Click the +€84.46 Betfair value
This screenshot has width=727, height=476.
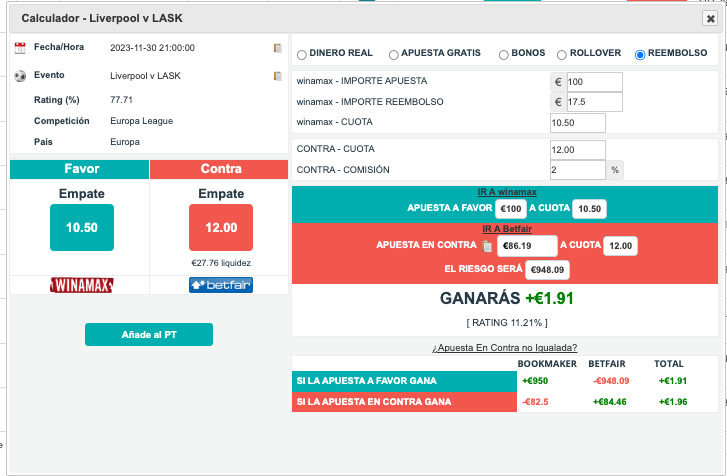609,402
